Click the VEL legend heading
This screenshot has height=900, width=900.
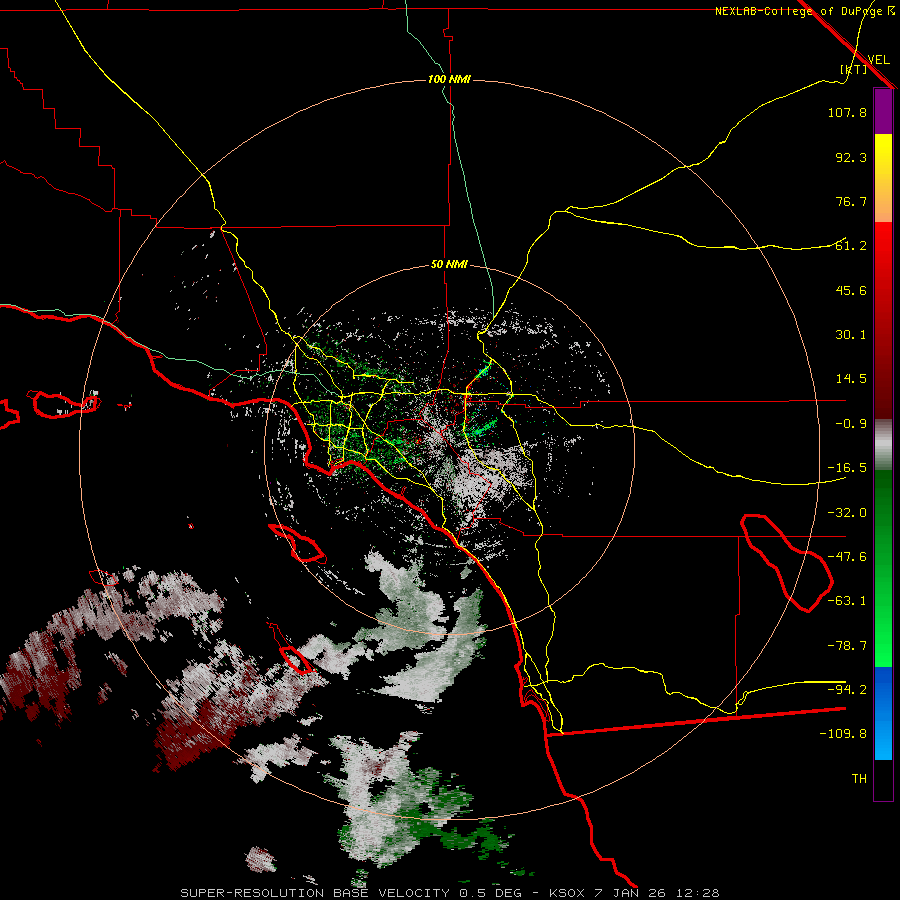[878, 60]
